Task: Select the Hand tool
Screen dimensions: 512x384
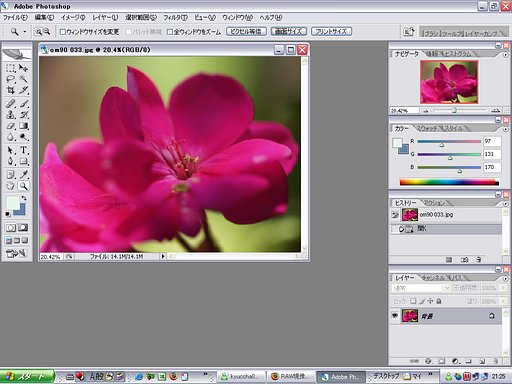Action: [x=10, y=186]
